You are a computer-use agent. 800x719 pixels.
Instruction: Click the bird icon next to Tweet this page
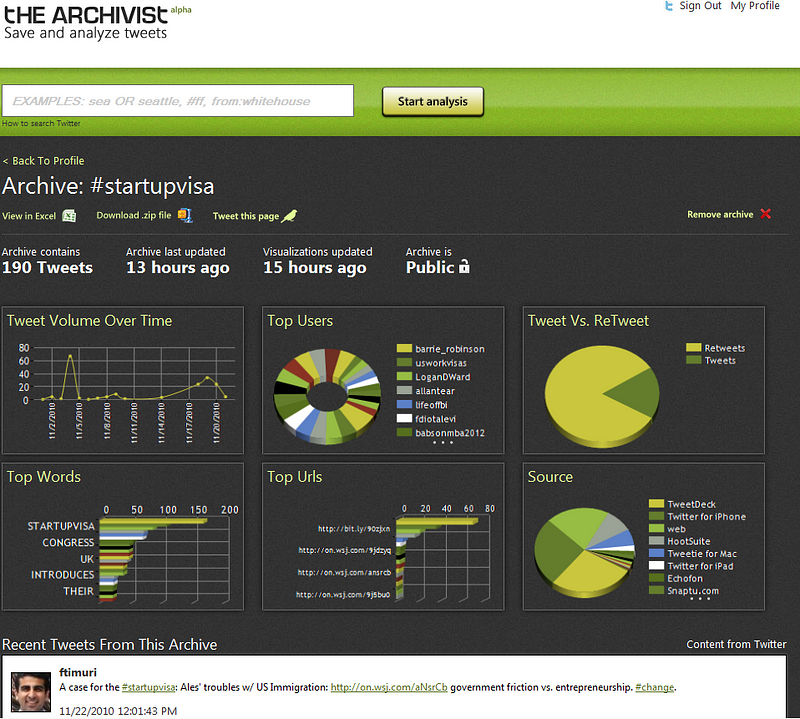(289, 216)
